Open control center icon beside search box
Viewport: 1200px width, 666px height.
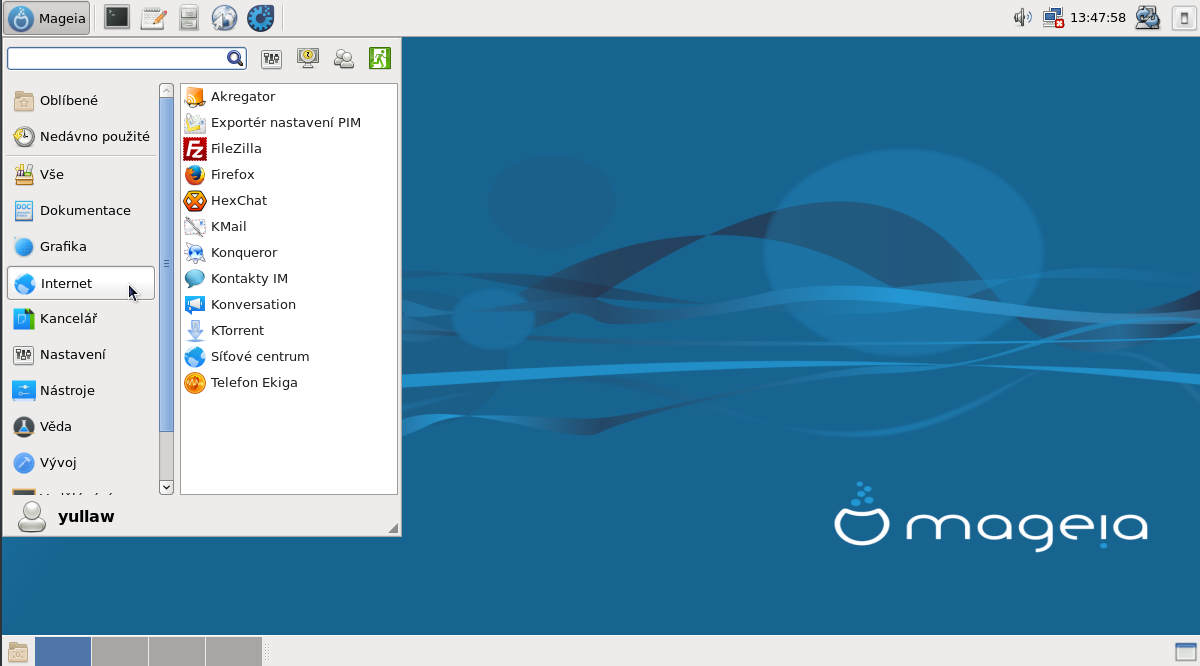coord(271,59)
